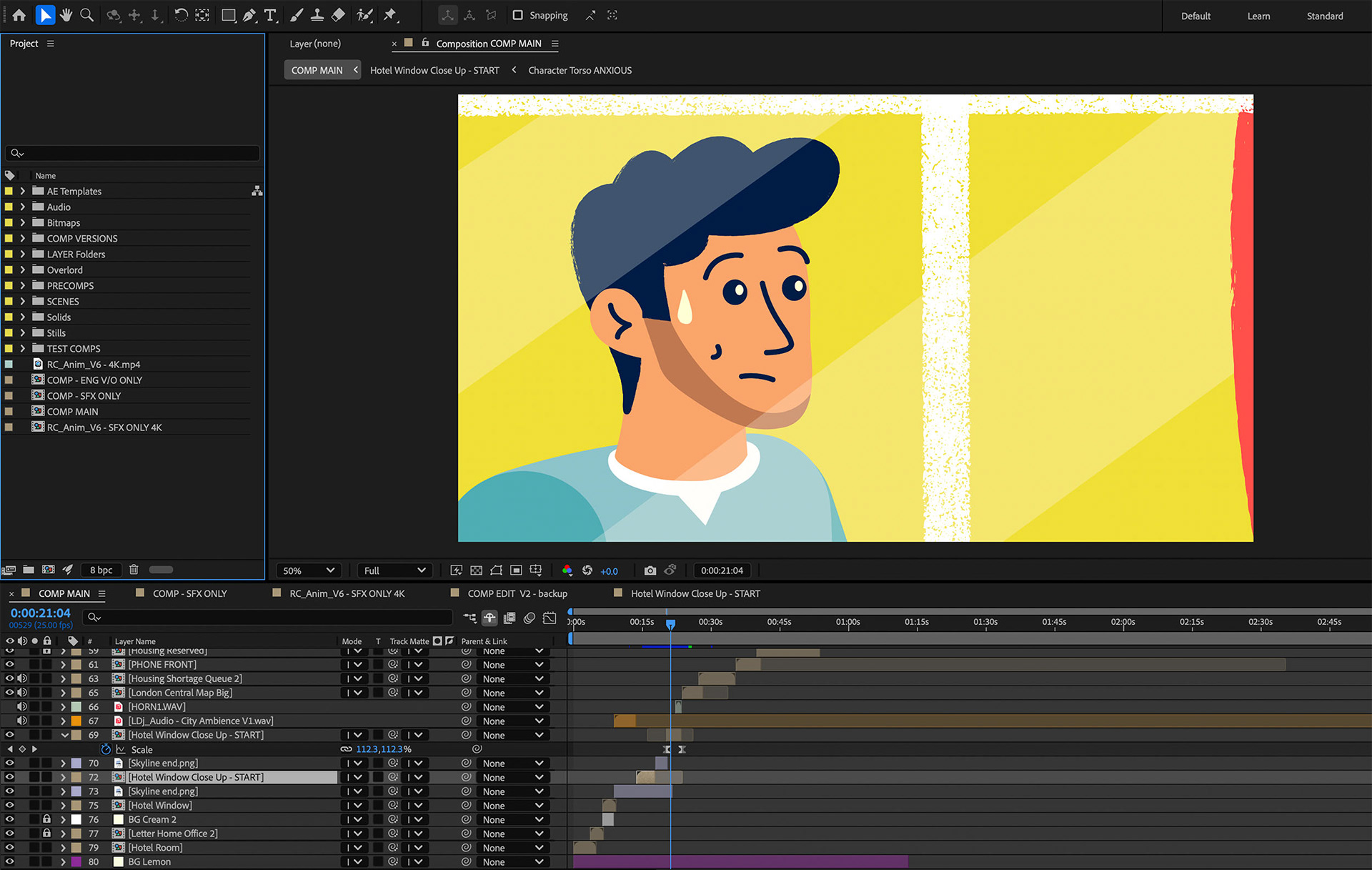Click the delete trash icon in Project panel
Viewport: 1372px width, 870px height.
(x=134, y=570)
